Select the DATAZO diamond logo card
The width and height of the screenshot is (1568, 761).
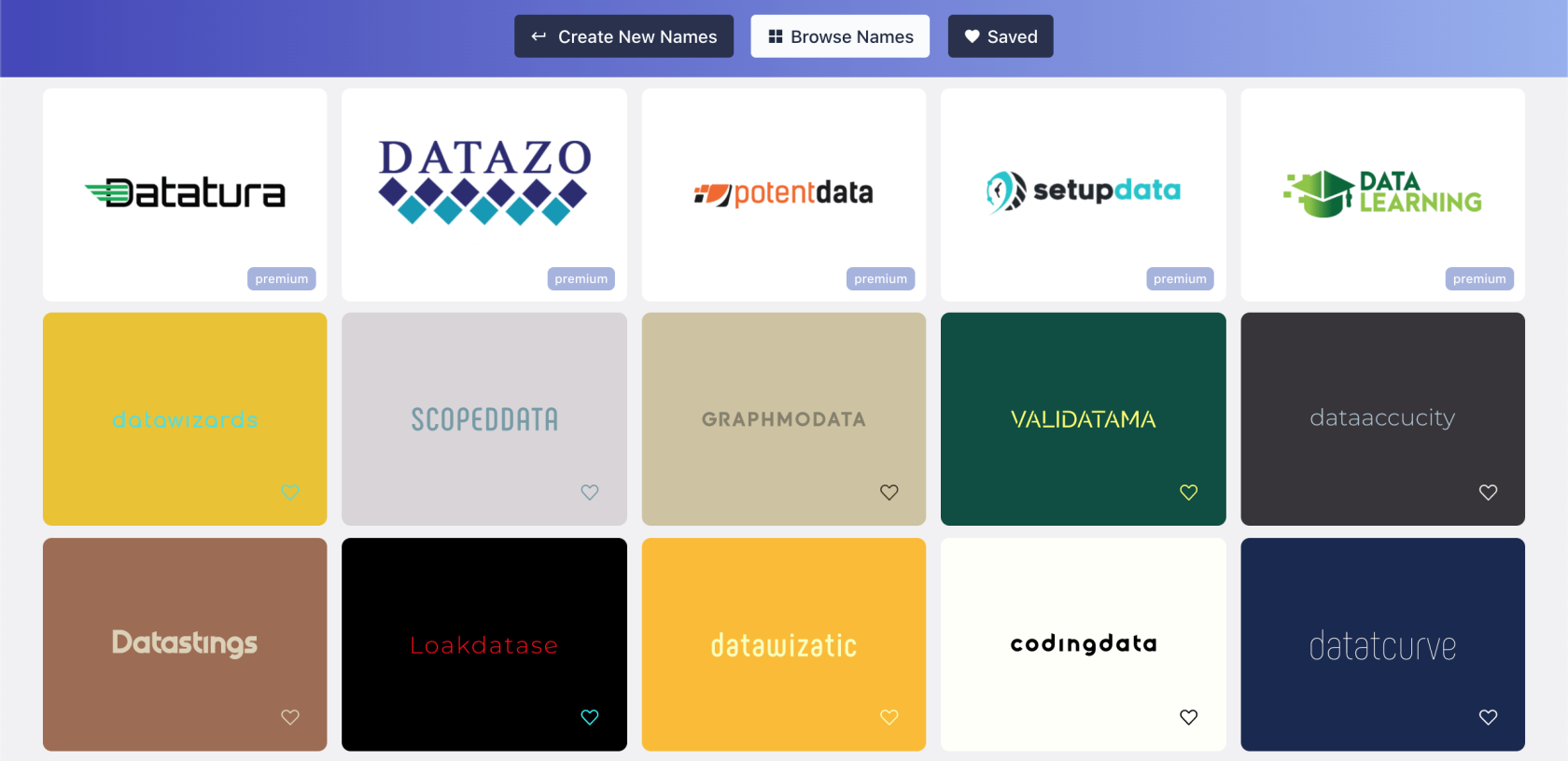coord(484,195)
